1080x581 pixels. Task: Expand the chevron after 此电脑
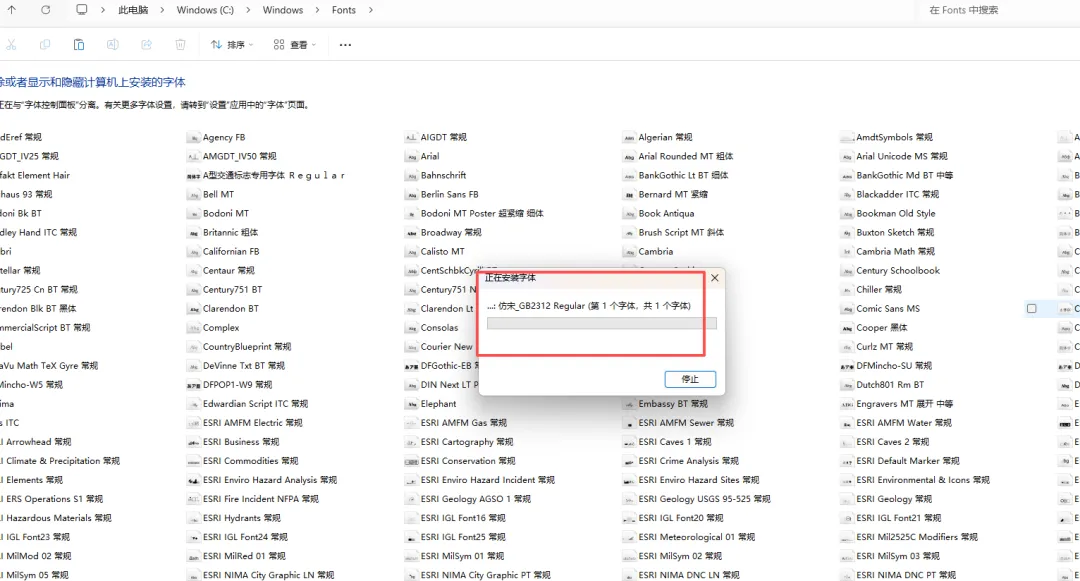tap(162, 10)
